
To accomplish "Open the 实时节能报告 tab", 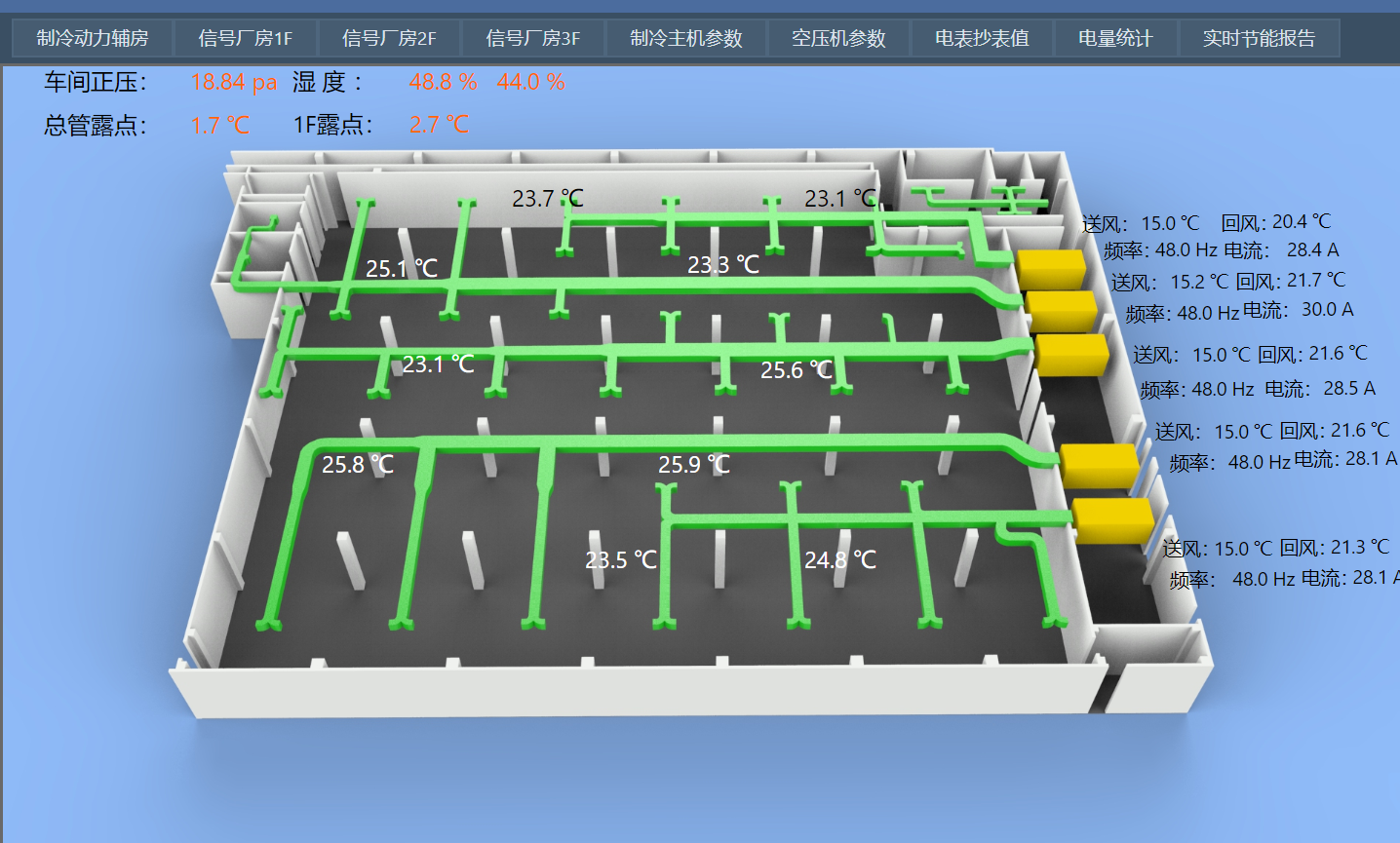I will click(x=1259, y=39).
